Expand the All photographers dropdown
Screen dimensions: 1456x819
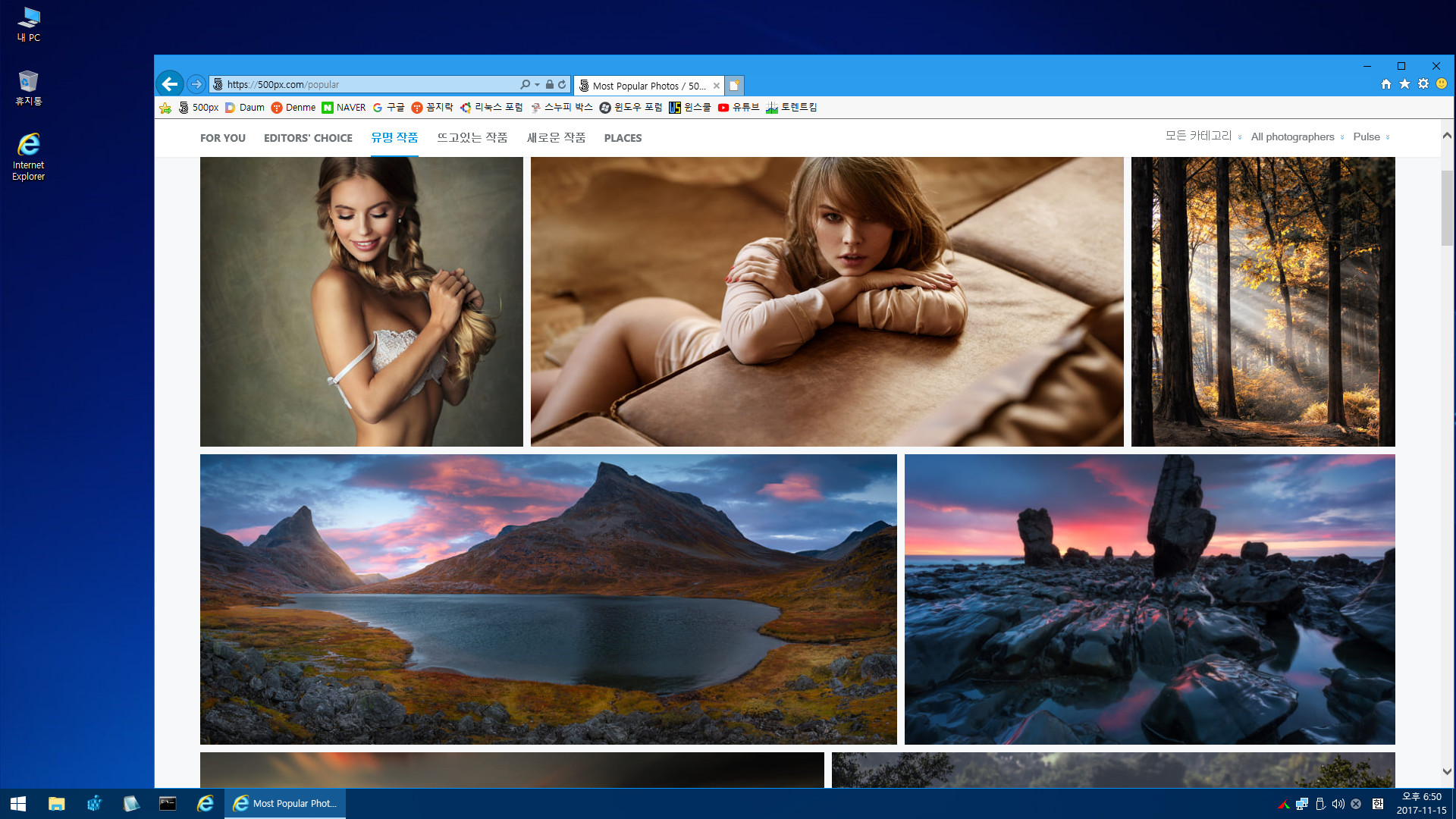[x=1298, y=136]
